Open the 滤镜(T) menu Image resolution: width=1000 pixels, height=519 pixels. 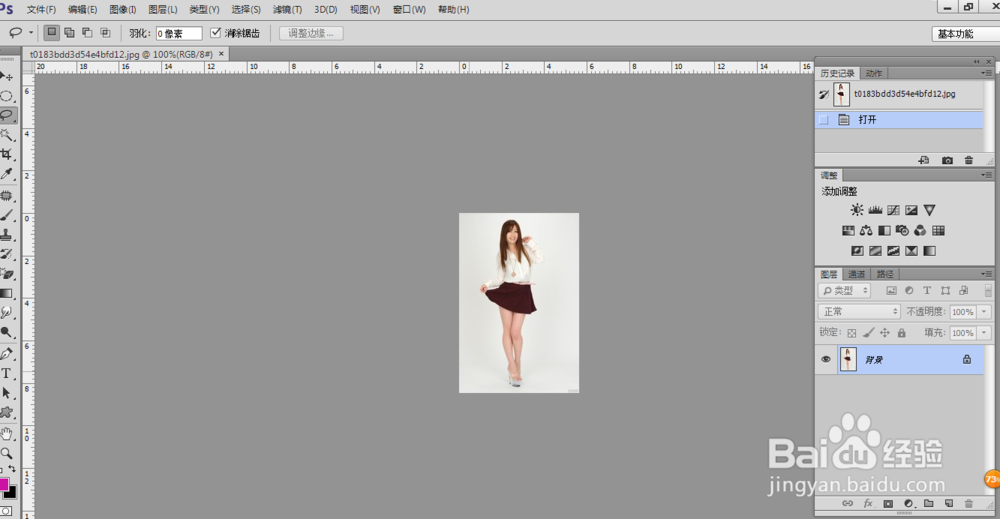(x=287, y=10)
